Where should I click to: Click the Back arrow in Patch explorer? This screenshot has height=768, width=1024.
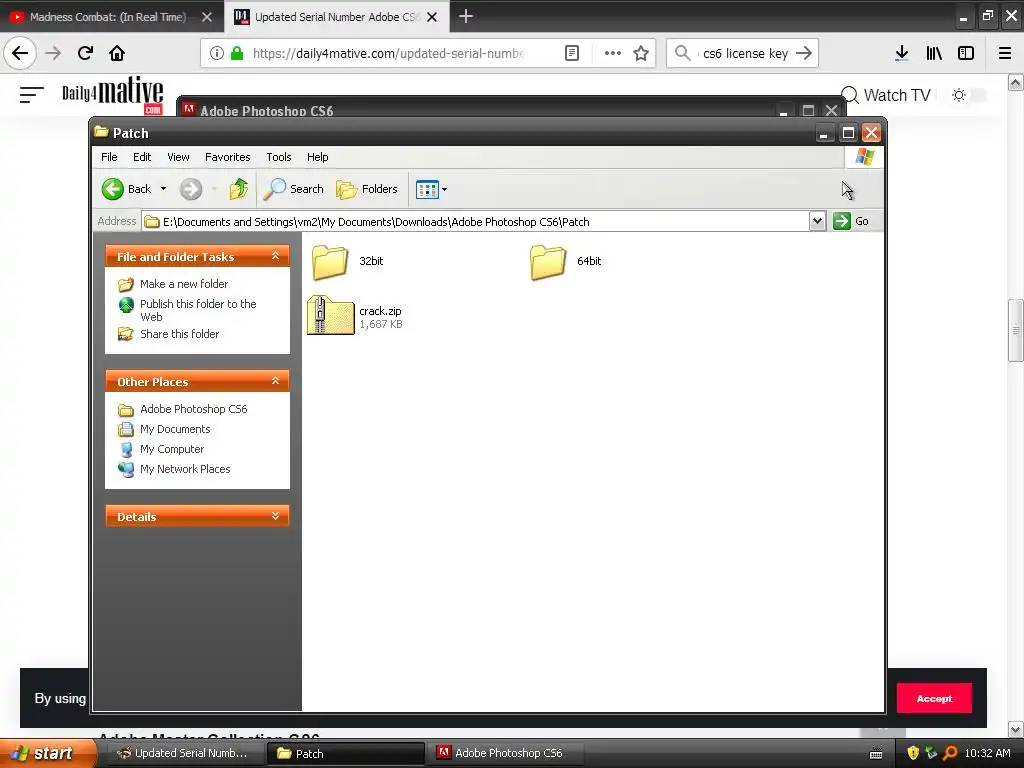tap(113, 189)
